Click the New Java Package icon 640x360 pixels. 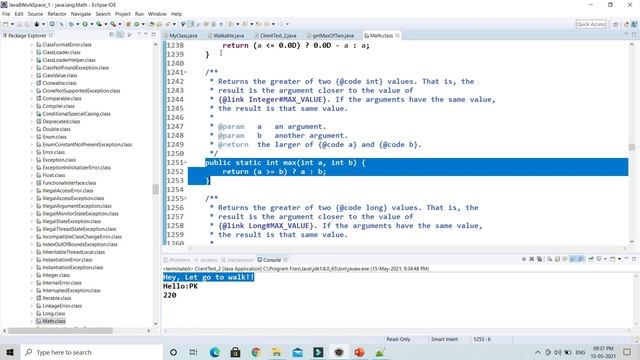click(128, 24)
